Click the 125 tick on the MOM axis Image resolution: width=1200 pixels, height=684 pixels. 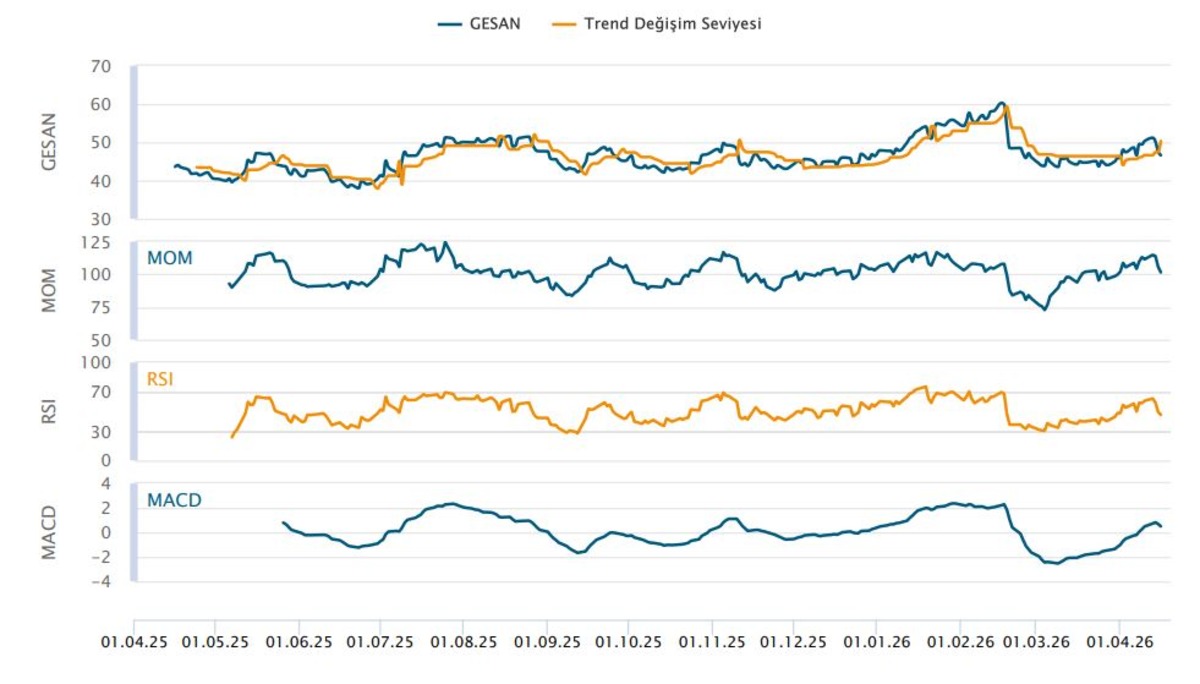(96, 243)
